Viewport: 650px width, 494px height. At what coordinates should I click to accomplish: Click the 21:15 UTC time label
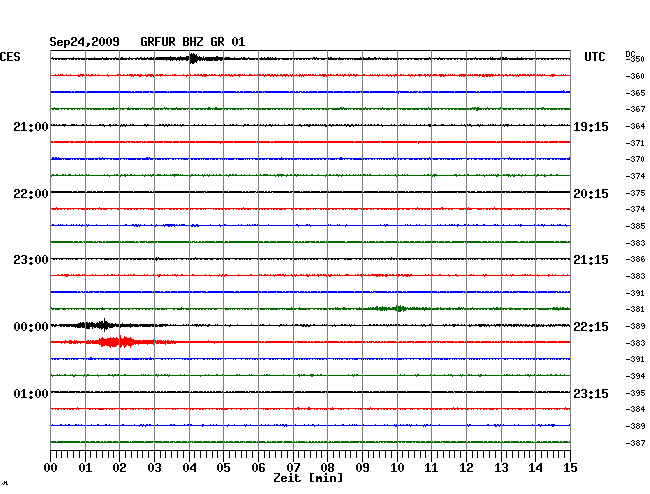tap(591, 260)
